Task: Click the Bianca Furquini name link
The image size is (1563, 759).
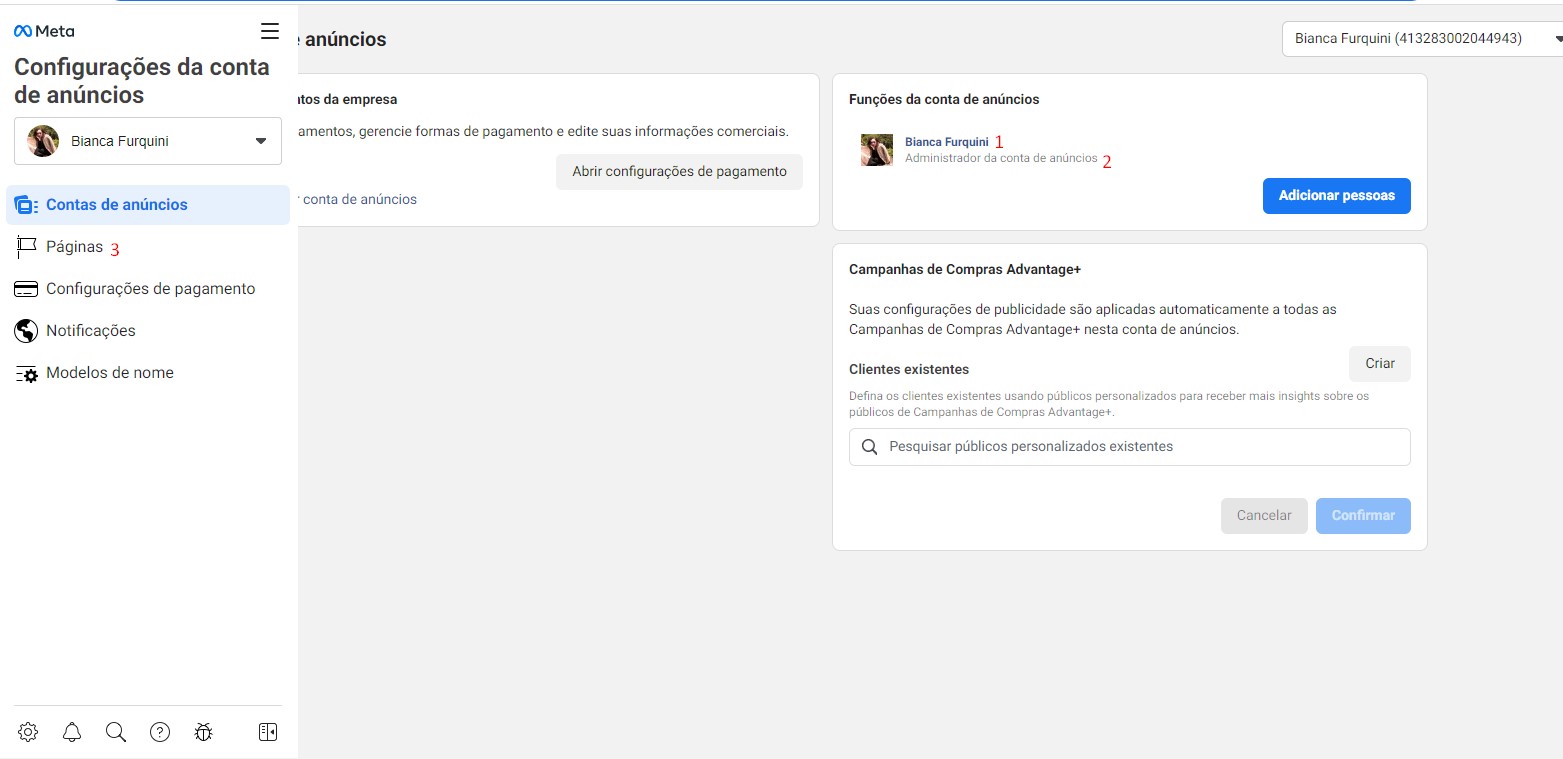Action: click(x=946, y=142)
